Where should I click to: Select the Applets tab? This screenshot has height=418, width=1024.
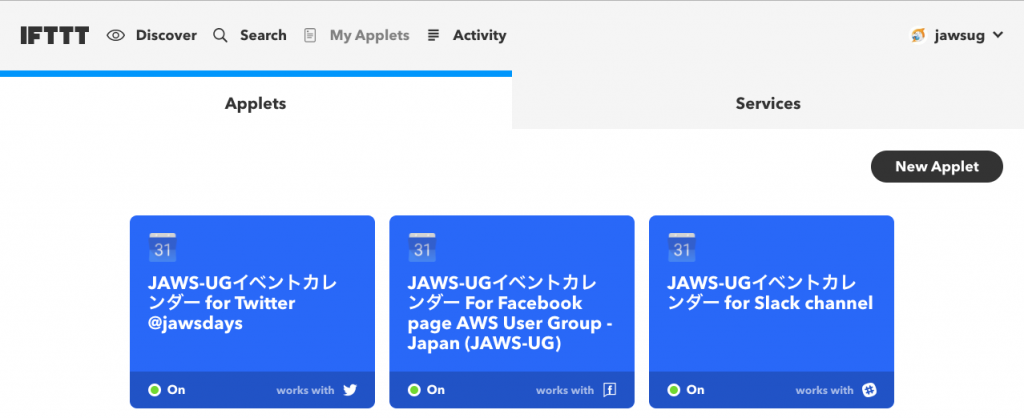tap(255, 103)
